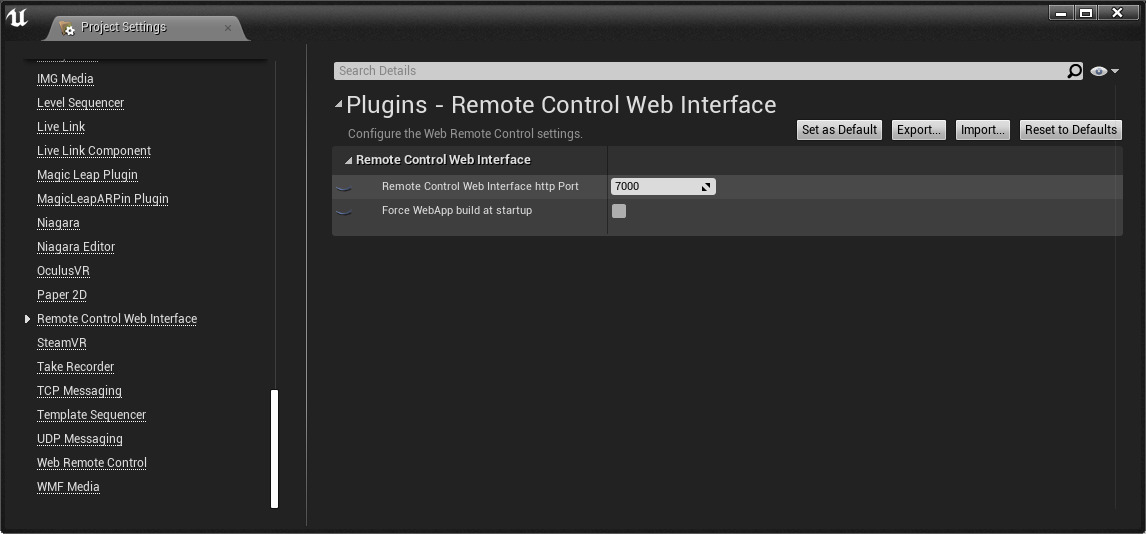Focus the Search Details field
Image resolution: width=1146 pixels, height=534 pixels.
coord(700,71)
